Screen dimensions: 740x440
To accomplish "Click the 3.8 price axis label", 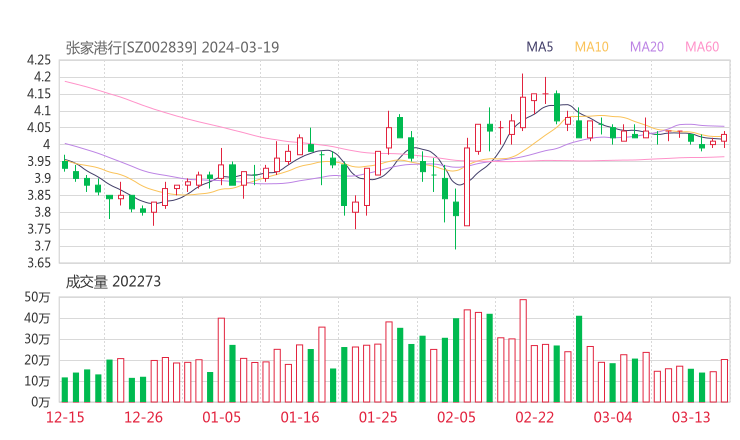I will point(42,212).
